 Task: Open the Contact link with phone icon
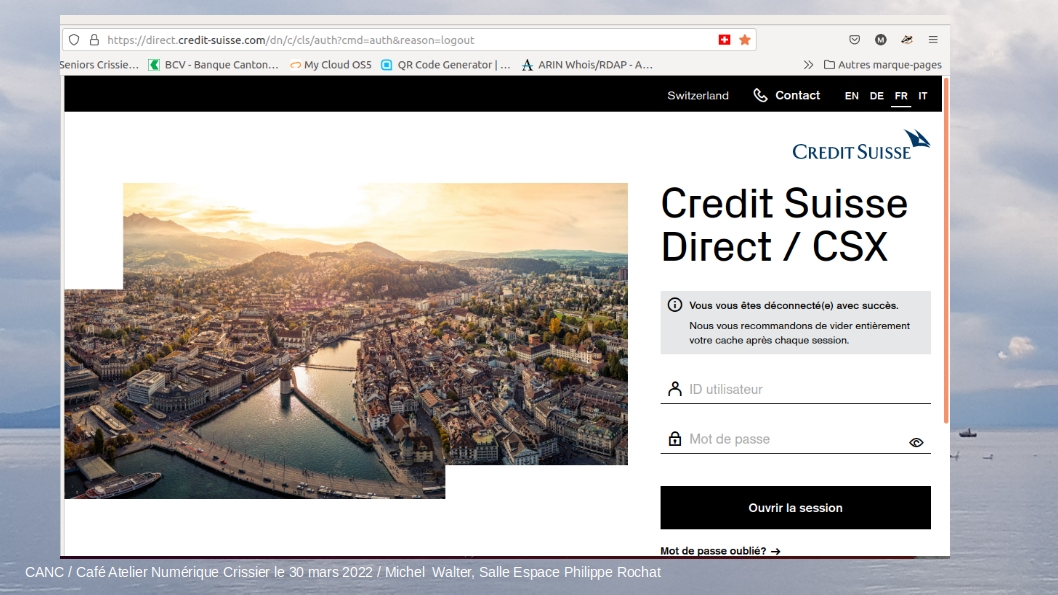tap(787, 95)
